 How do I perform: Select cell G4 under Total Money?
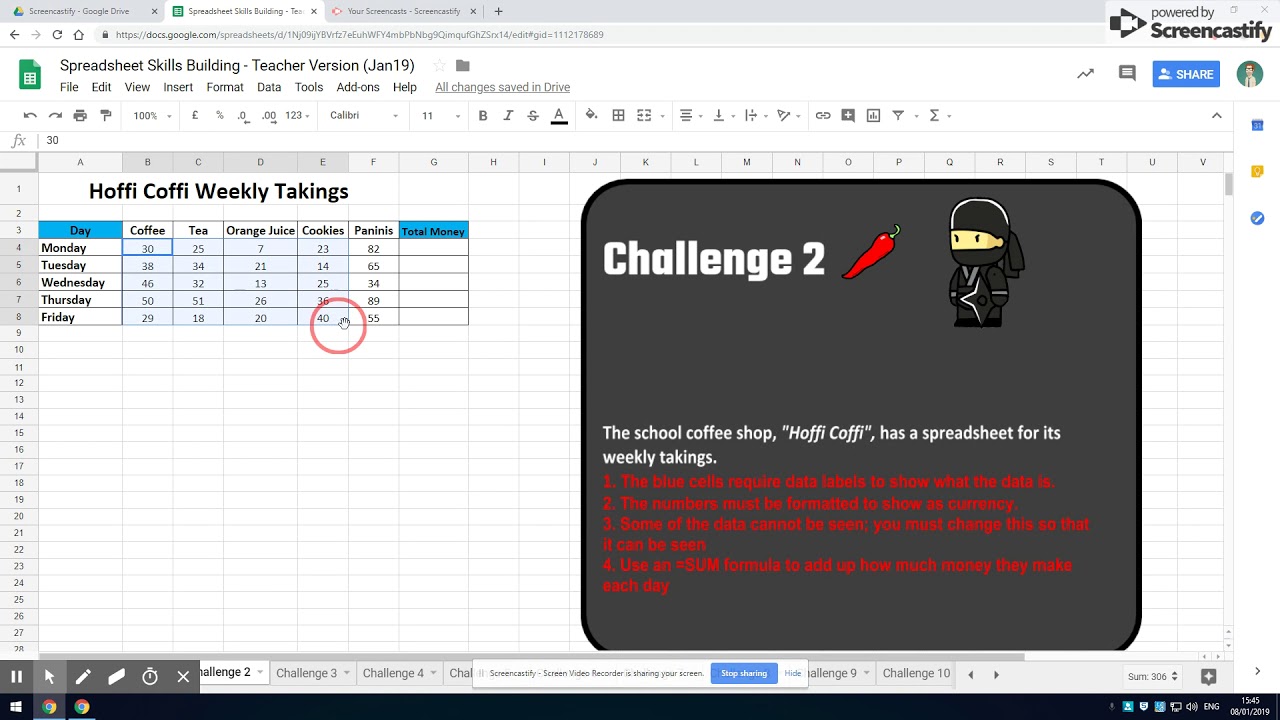coord(433,248)
